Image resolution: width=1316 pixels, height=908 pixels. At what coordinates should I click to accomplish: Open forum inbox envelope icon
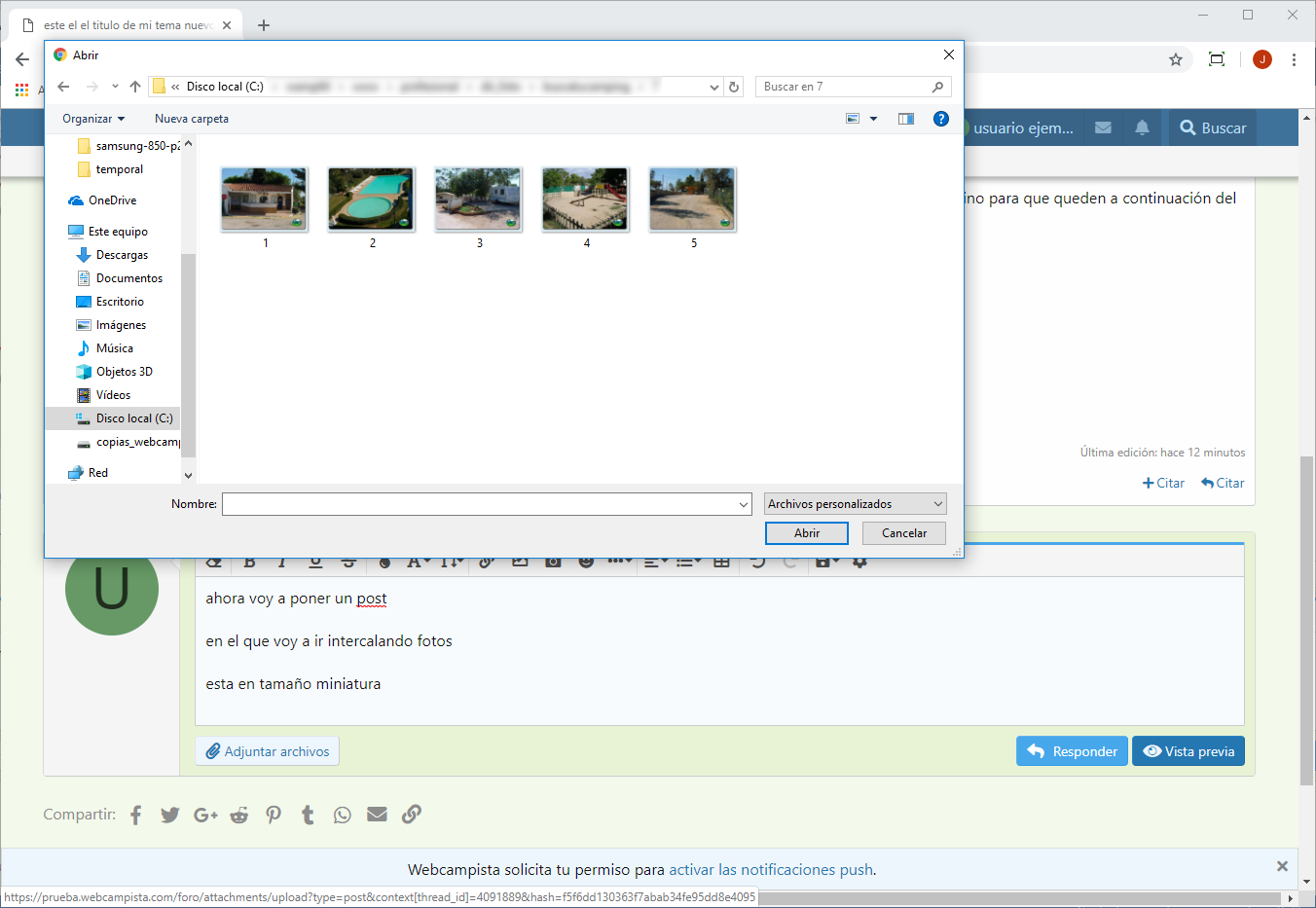tap(1103, 127)
